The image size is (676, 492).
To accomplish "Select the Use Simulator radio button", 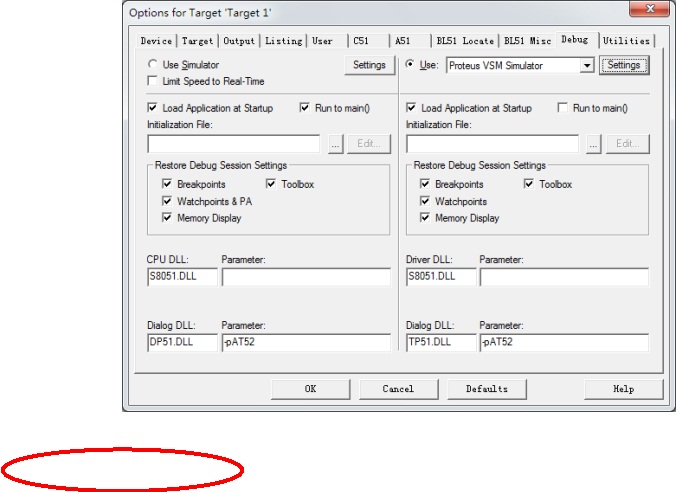I will tap(152, 64).
